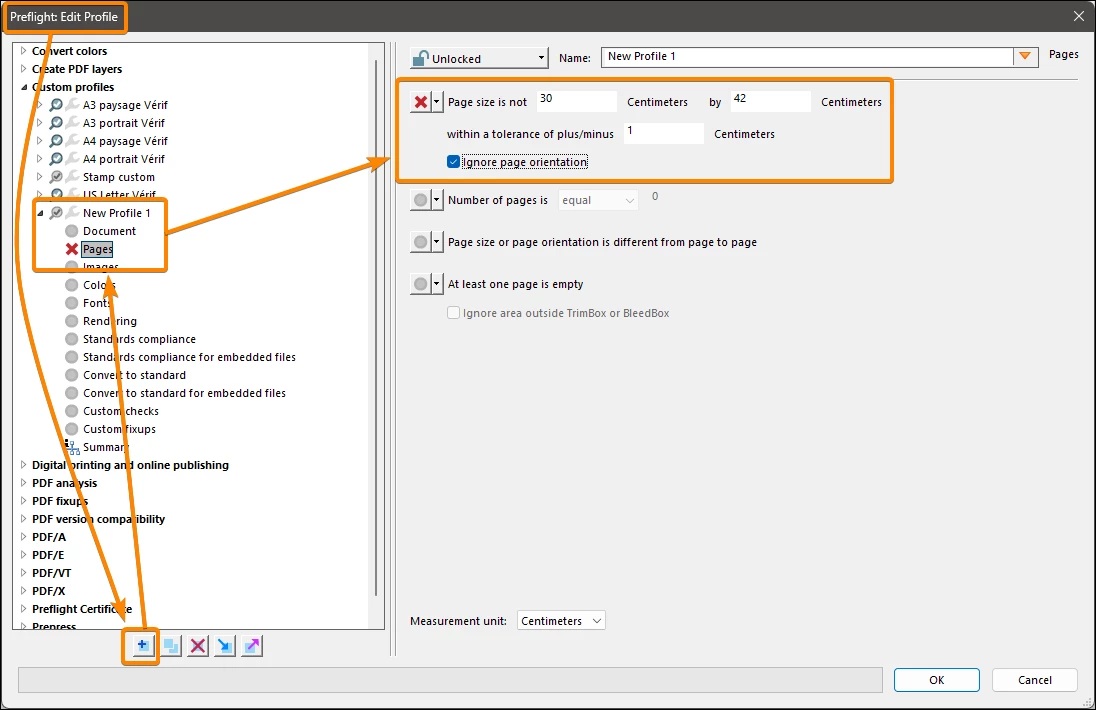The image size is (1096, 710).
Task: Open severity dropdown for At least one page empty
Action: (437, 284)
